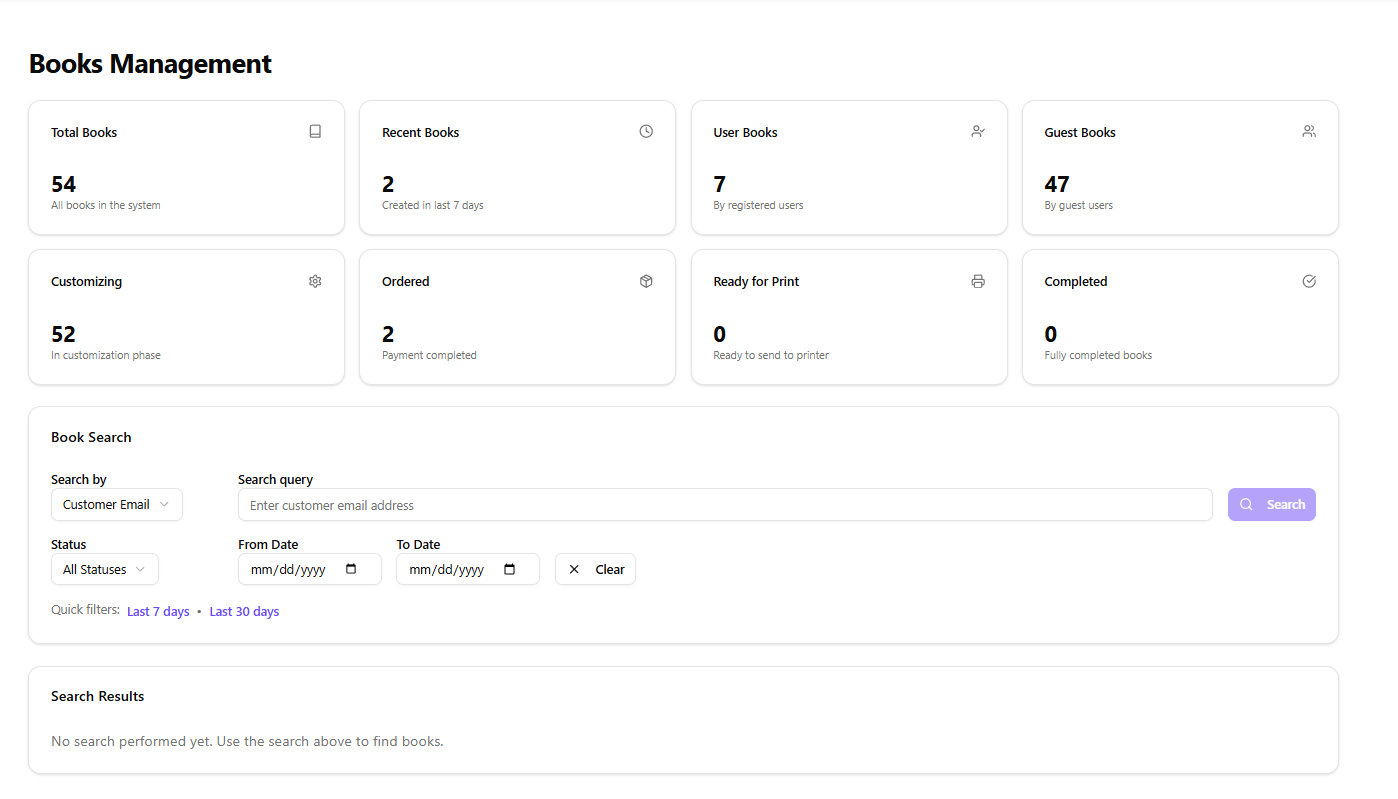The height and width of the screenshot is (799, 1398).
Task: Focus the customer email search query field
Action: 724,505
